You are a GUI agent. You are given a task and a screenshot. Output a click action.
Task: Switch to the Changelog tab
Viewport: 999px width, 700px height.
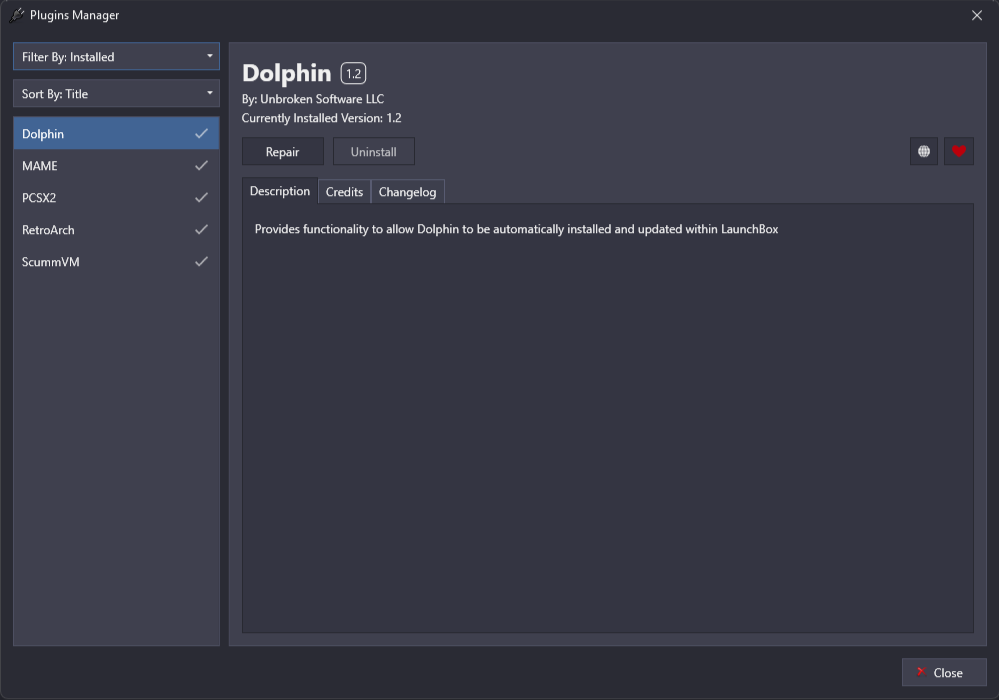coord(407,192)
